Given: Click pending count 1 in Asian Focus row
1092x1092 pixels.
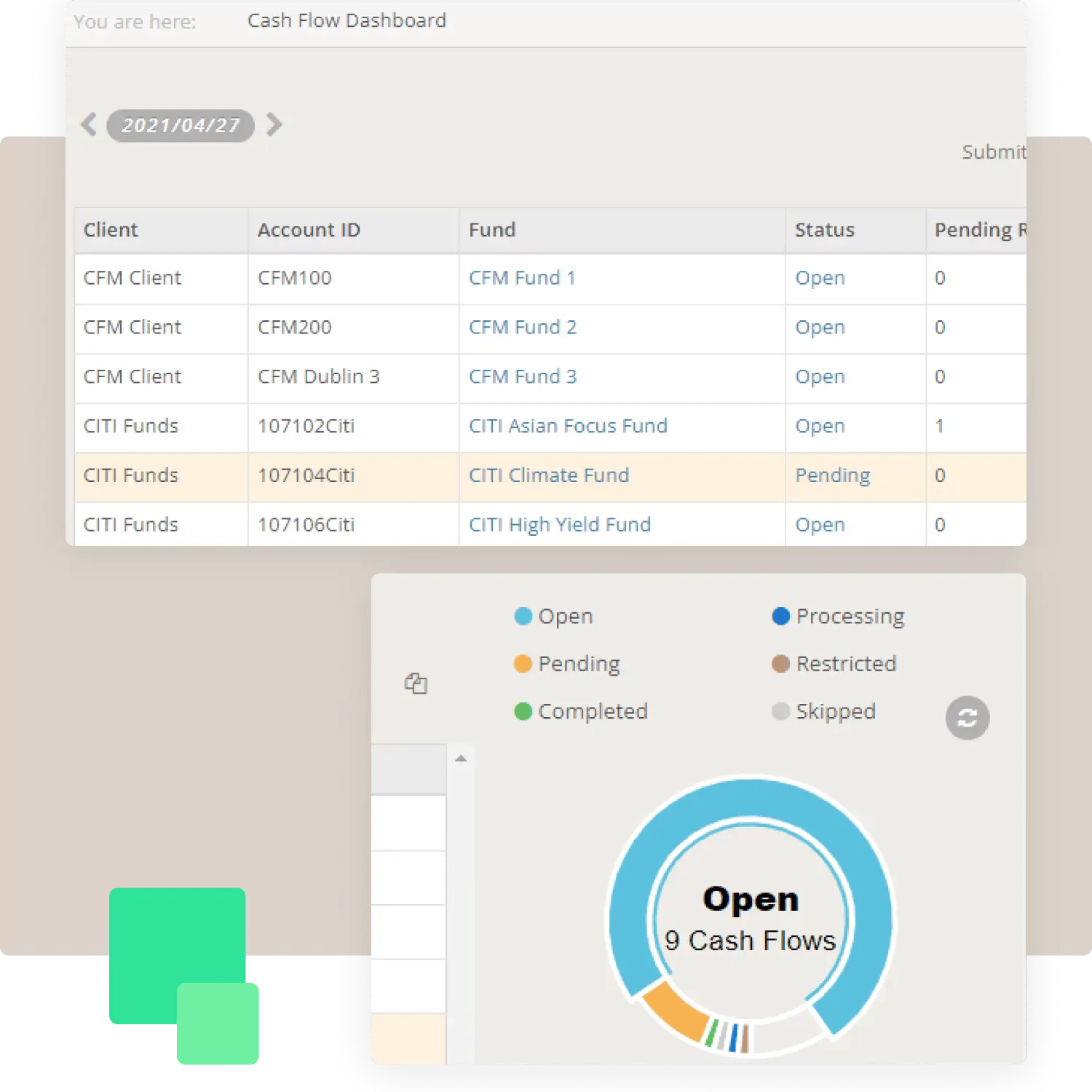Looking at the screenshot, I should pos(939,427).
